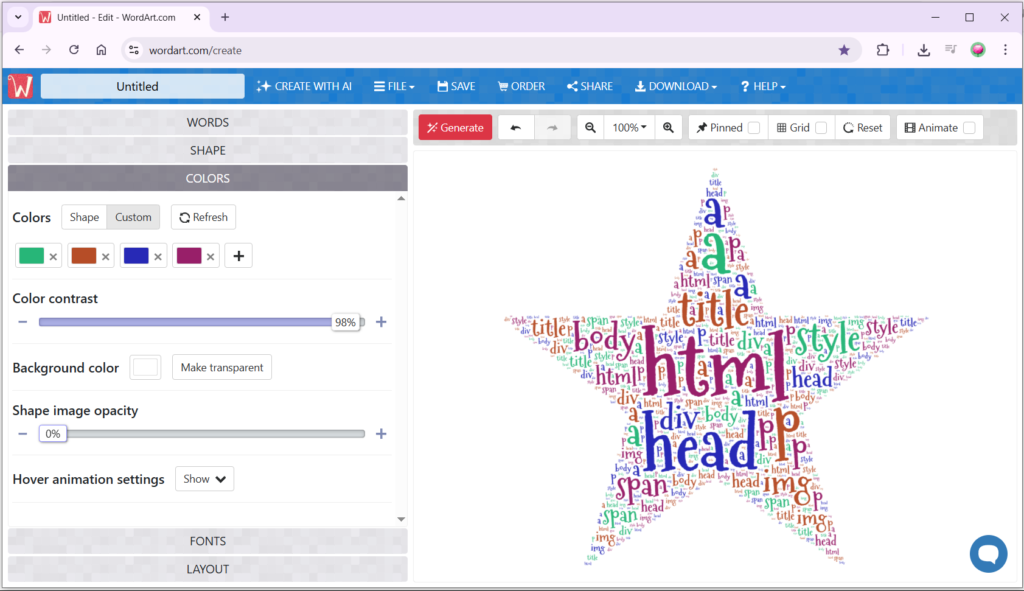
Task: Click the WordArt logo icon
Action: coord(20,86)
